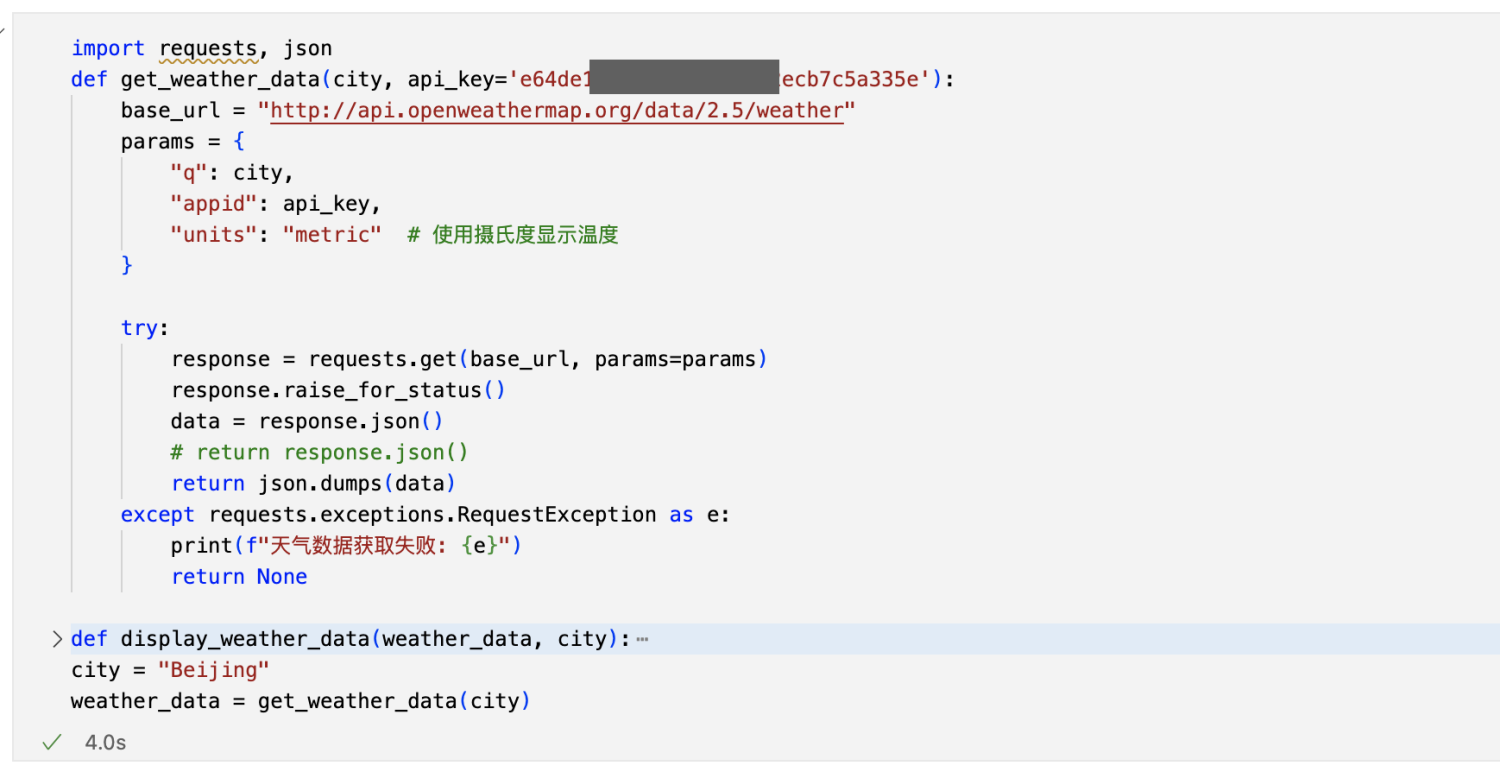The width and height of the screenshot is (1500, 772).
Task: Click the except keyword
Action: [x=158, y=514]
